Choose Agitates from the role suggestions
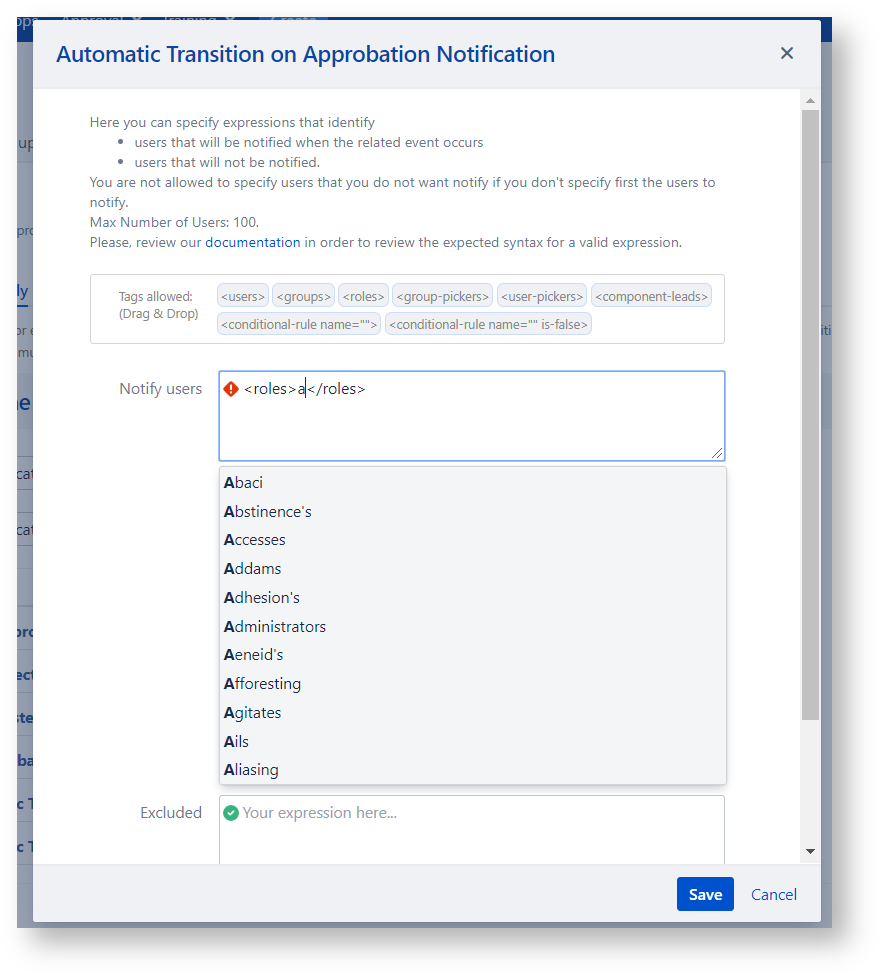This screenshot has width=880, height=976. pyautogui.click(x=253, y=713)
